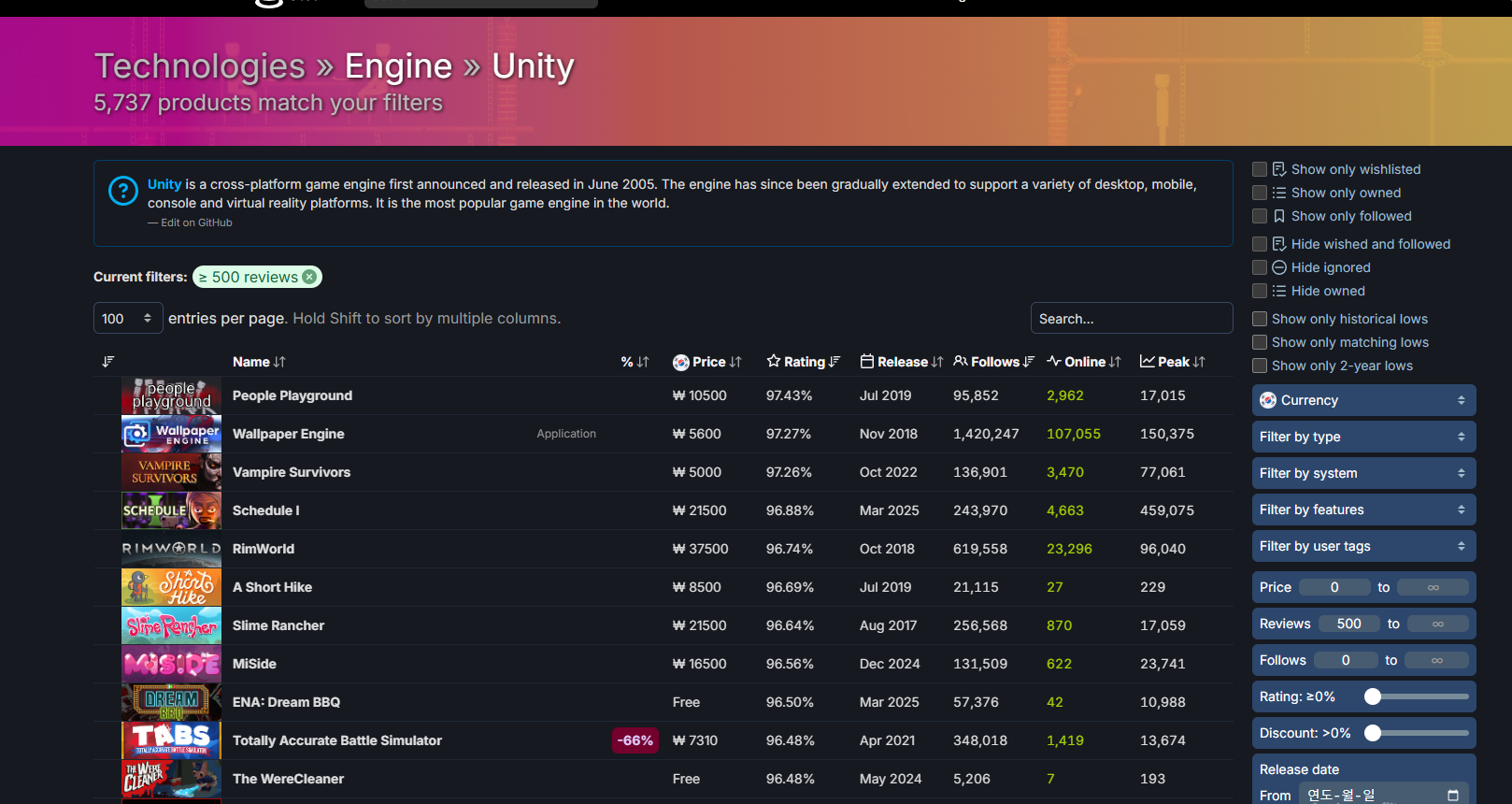
Task: Sort table by Peak column
Action: point(1173,362)
